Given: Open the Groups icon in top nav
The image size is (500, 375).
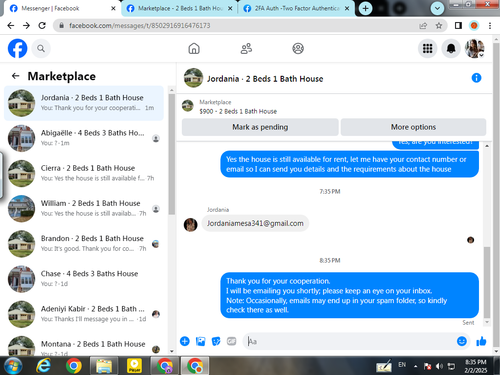Looking at the screenshot, I should (x=298, y=49).
